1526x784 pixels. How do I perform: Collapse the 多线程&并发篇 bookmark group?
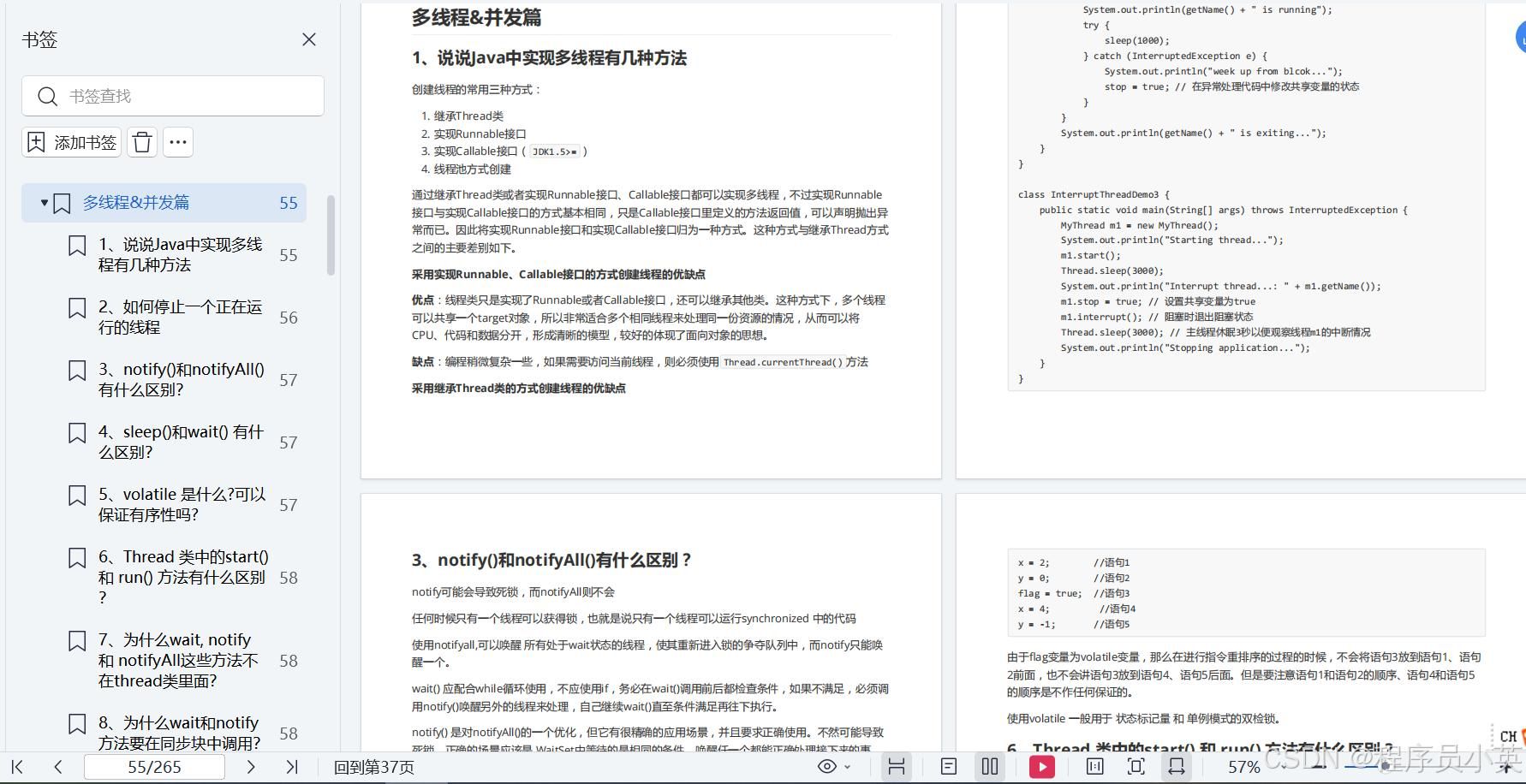coord(44,203)
